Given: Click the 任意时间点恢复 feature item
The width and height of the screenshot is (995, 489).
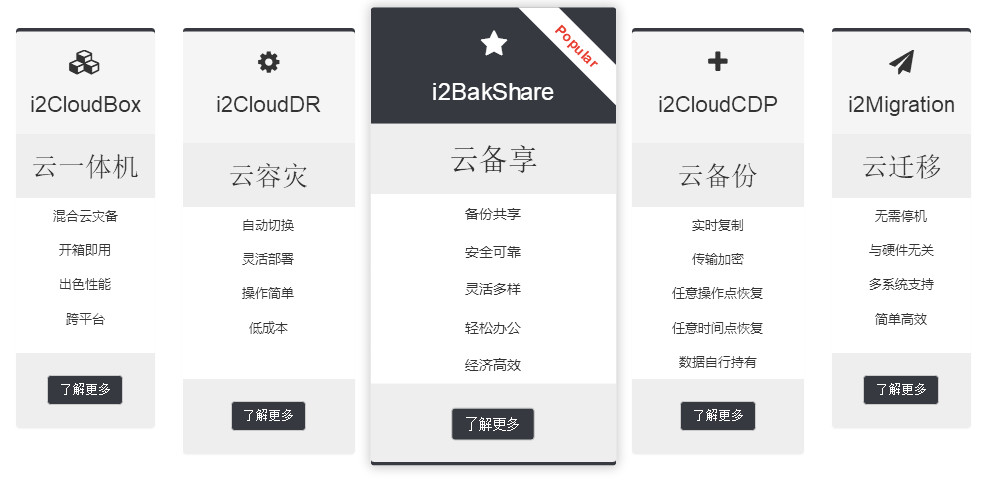Looking at the screenshot, I should click(718, 328).
